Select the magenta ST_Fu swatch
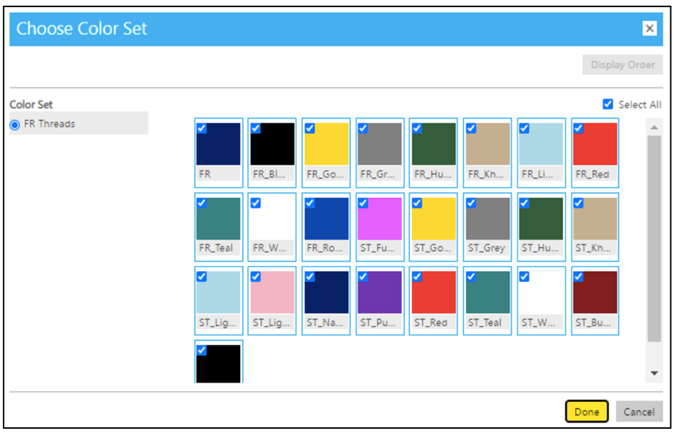The width and height of the screenshot is (674, 433). click(379, 218)
